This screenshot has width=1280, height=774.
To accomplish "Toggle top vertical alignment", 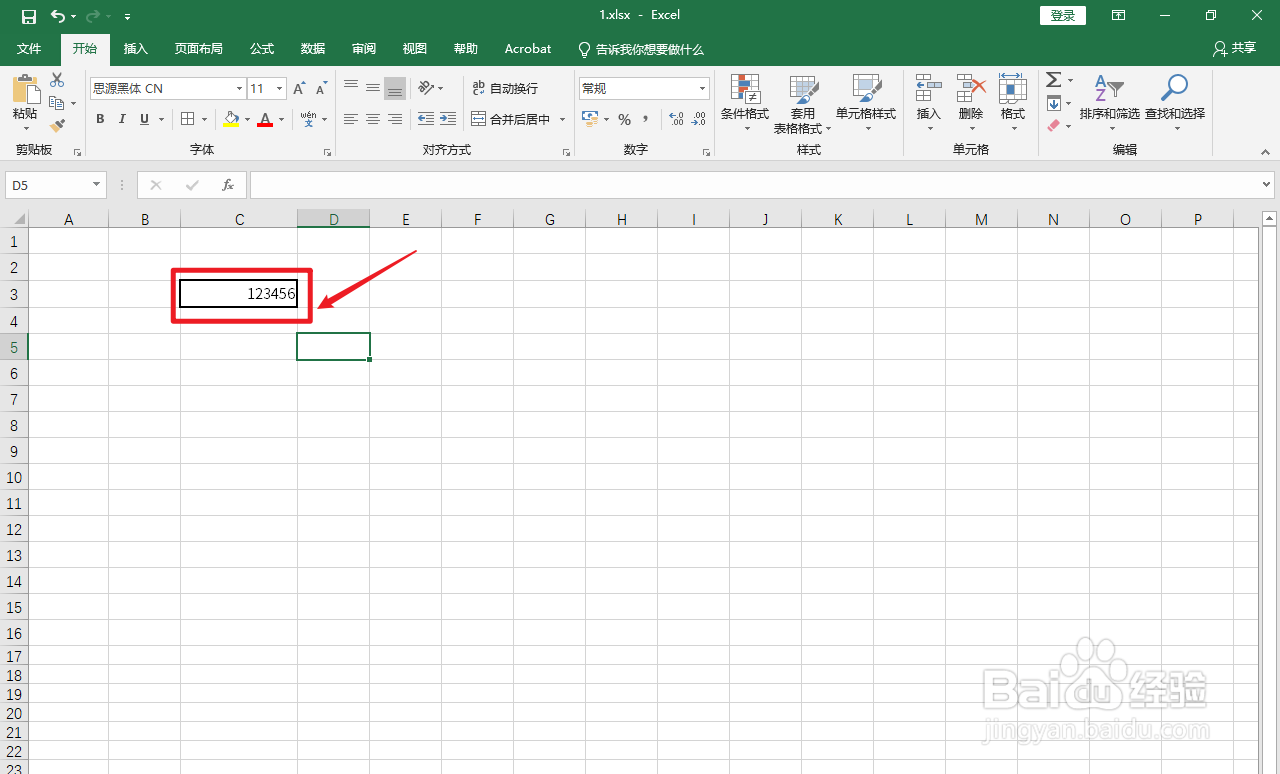I will (350, 88).
